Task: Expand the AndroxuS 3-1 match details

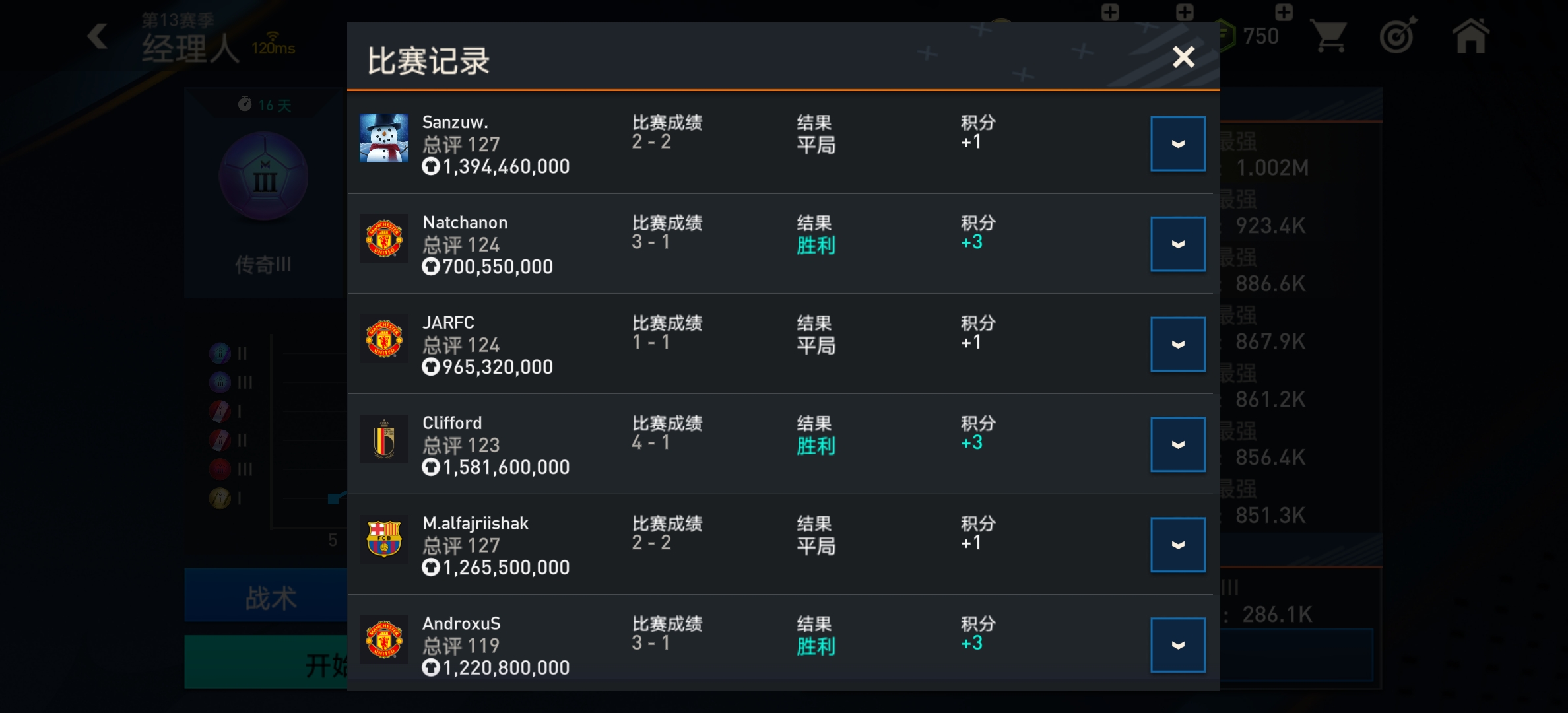Action: (1178, 646)
